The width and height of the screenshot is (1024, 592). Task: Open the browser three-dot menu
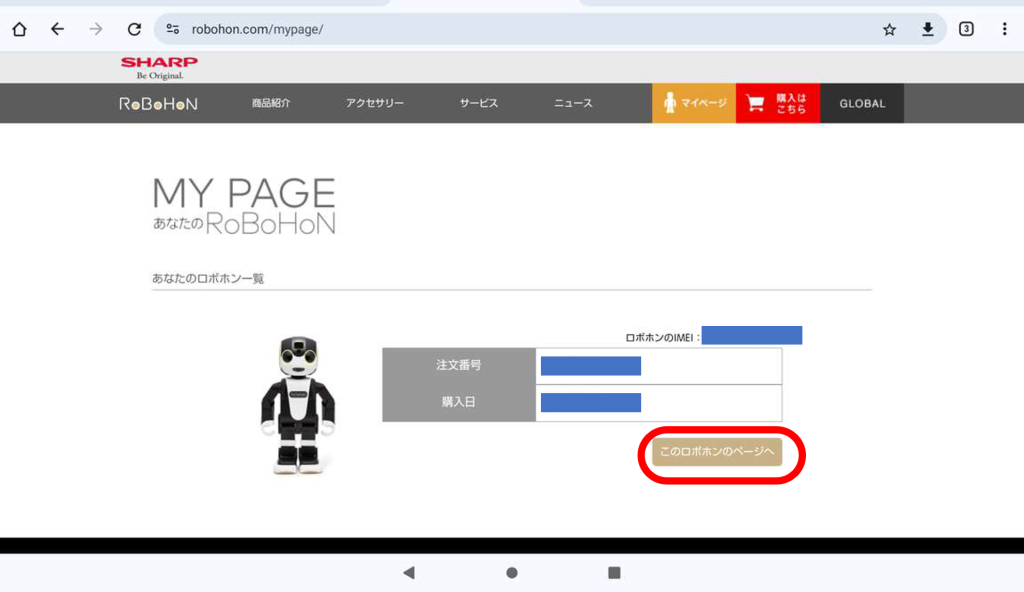[x=1004, y=29]
